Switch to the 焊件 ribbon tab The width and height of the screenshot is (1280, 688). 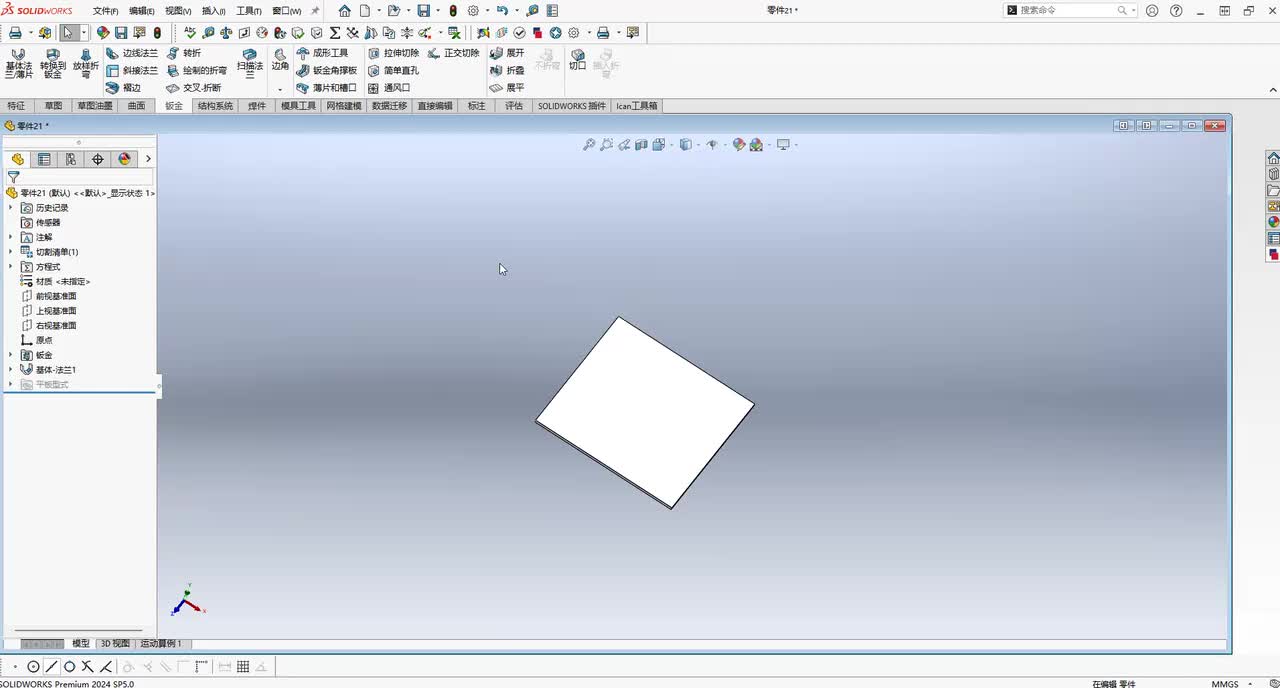(257, 106)
